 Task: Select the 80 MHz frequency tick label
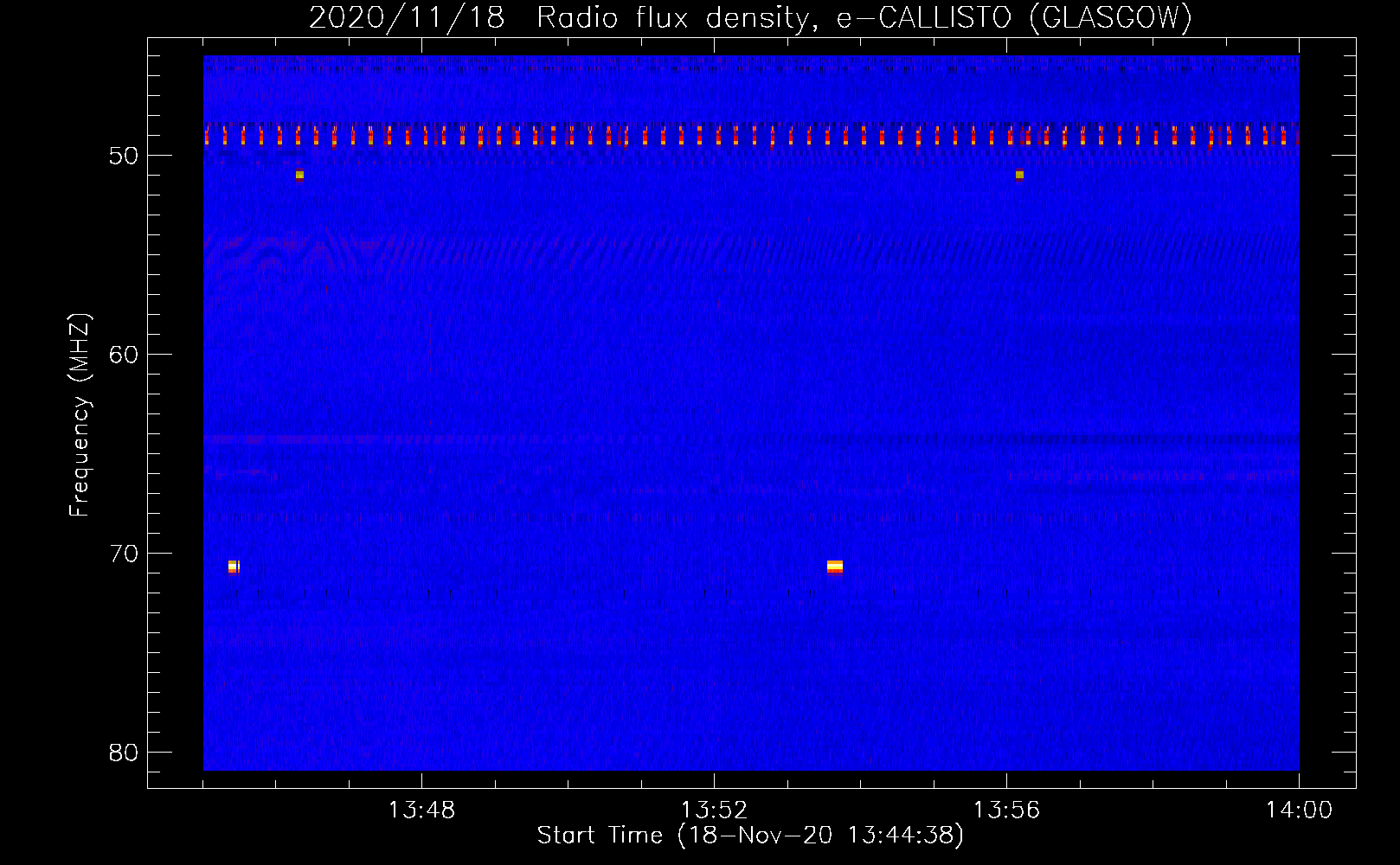(x=123, y=753)
